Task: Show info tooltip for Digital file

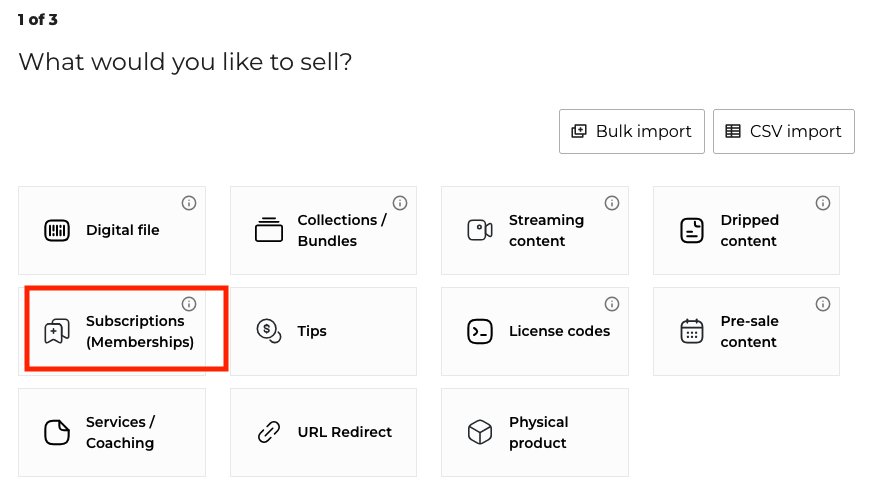Action: point(189,203)
